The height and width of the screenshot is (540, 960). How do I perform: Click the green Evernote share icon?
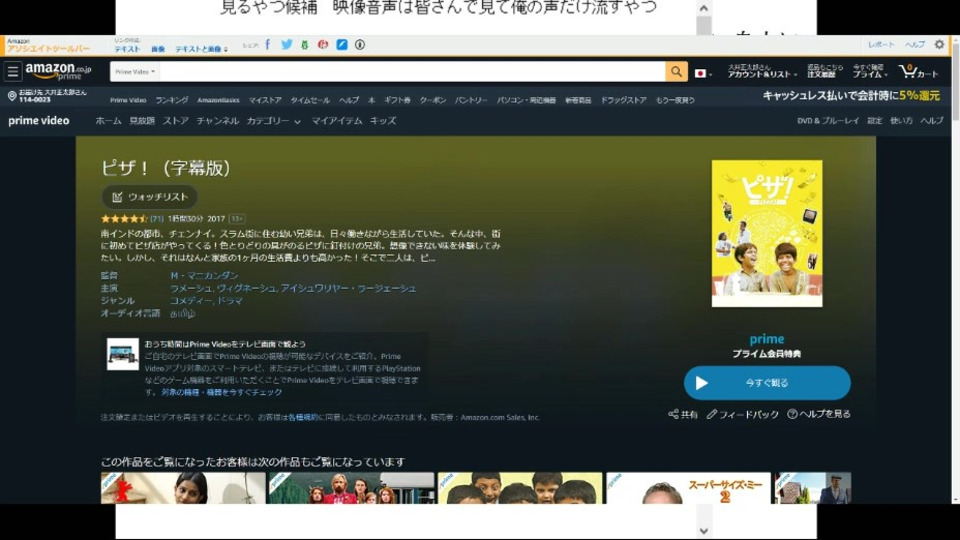click(304, 45)
